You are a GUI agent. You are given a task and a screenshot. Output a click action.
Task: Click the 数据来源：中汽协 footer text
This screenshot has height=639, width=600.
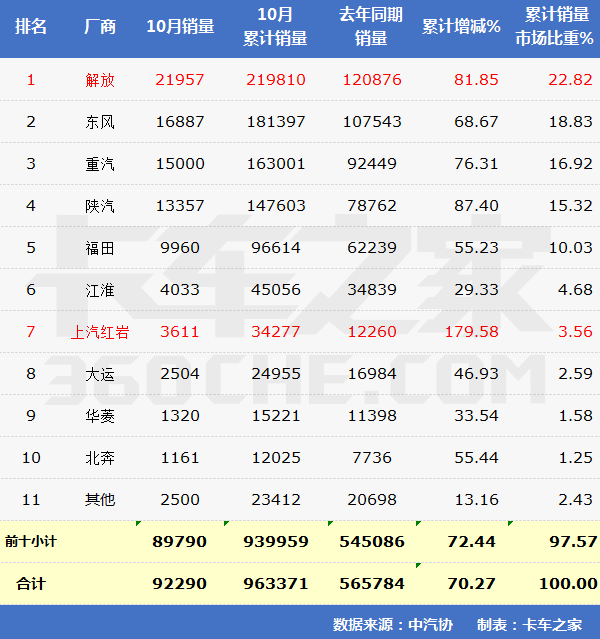pos(393,624)
